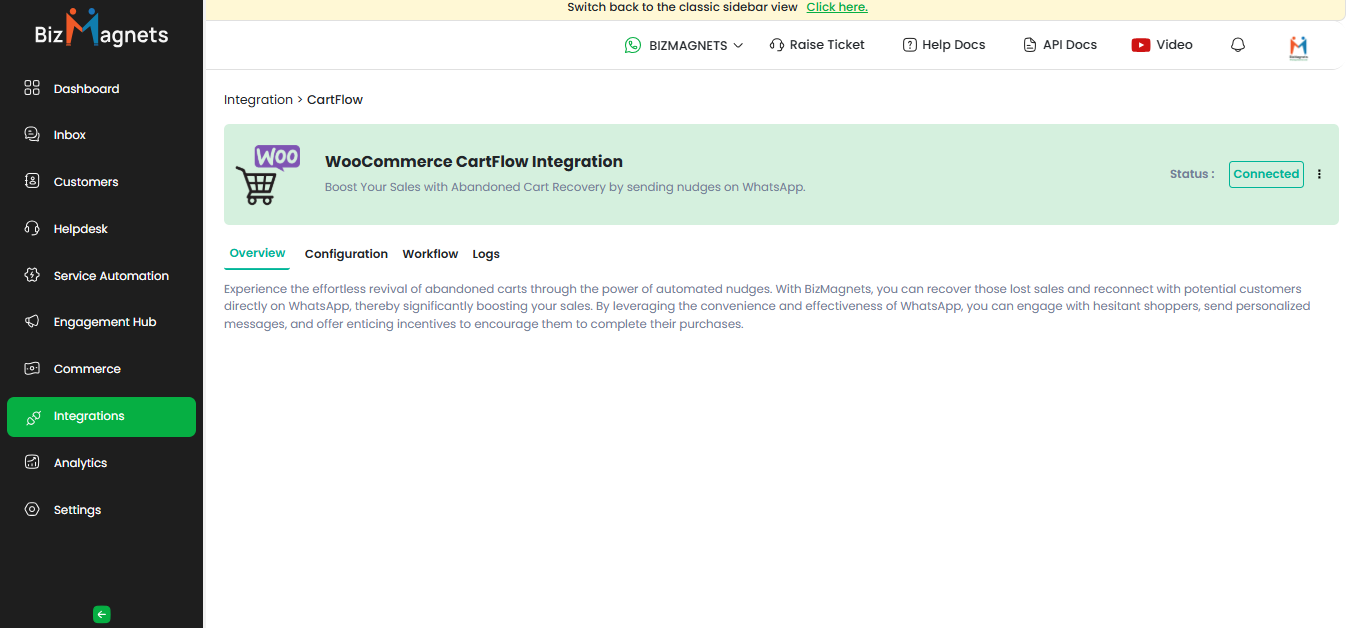
Task: Select the Helpdesk headset icon
Action: click(32, 229)
